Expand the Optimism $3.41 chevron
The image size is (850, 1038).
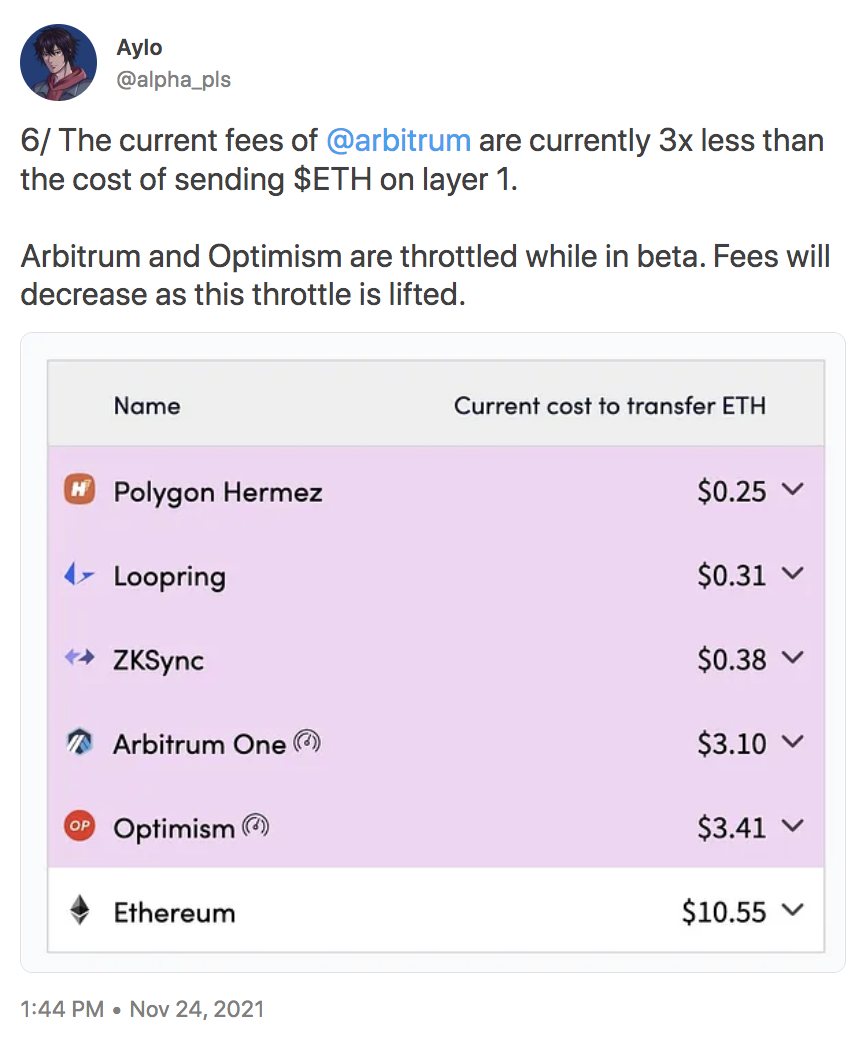click(792, 826)
